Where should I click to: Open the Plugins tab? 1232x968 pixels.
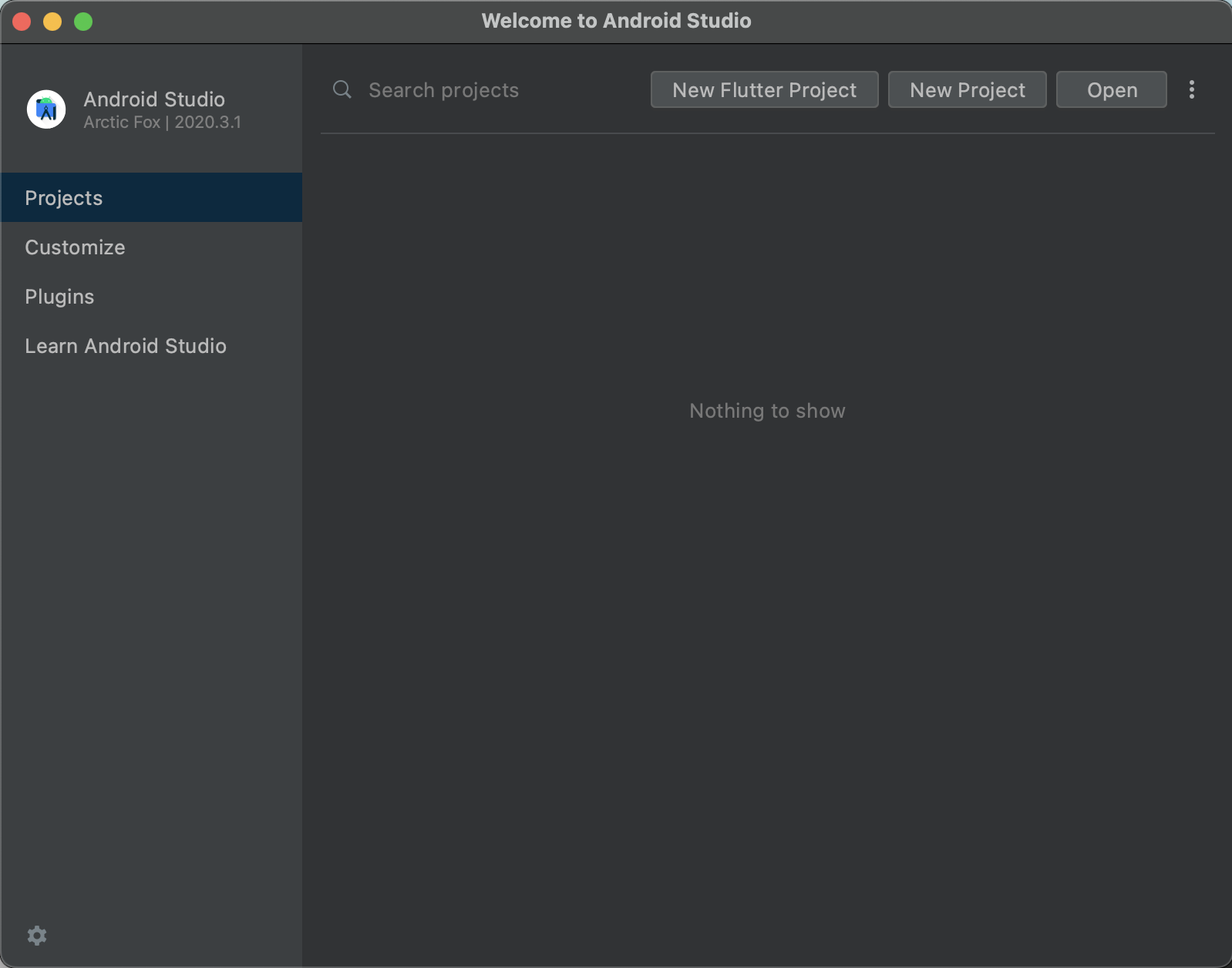click(151, 296)
